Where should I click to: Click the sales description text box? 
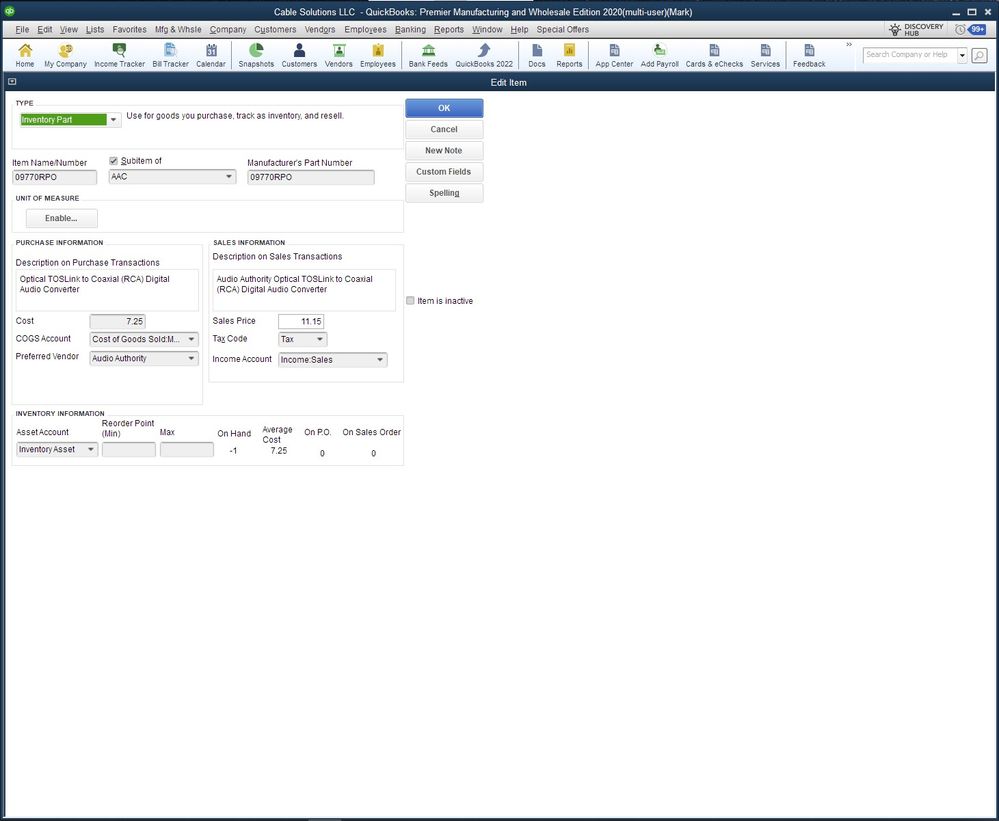tap(304, 290)
